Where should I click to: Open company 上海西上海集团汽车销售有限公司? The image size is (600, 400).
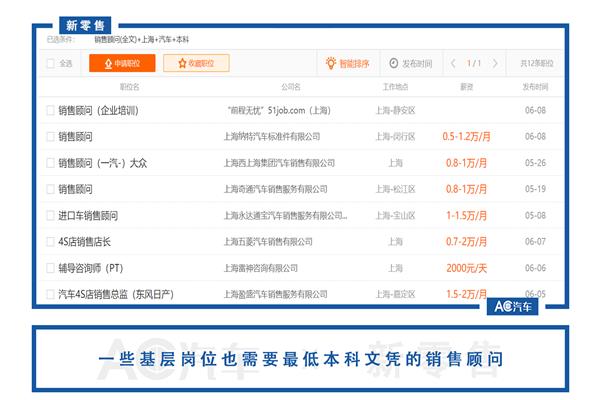click(279, 163)
